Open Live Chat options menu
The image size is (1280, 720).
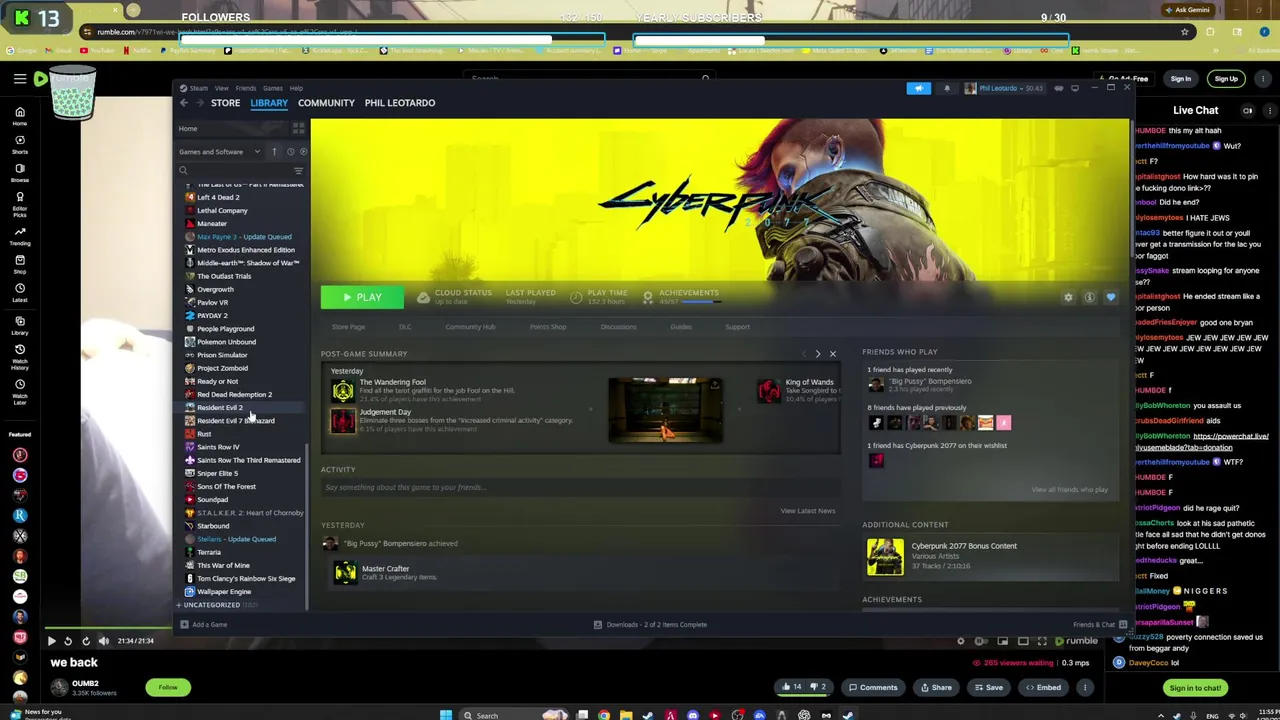[x=1269, y=111]
